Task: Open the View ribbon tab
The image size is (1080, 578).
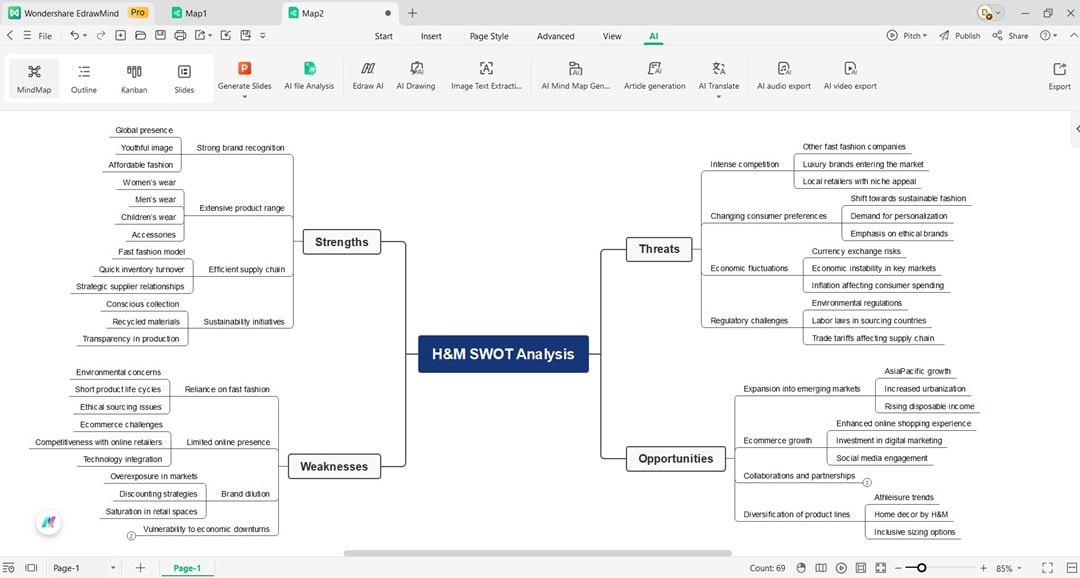Action: coord(612,36)
